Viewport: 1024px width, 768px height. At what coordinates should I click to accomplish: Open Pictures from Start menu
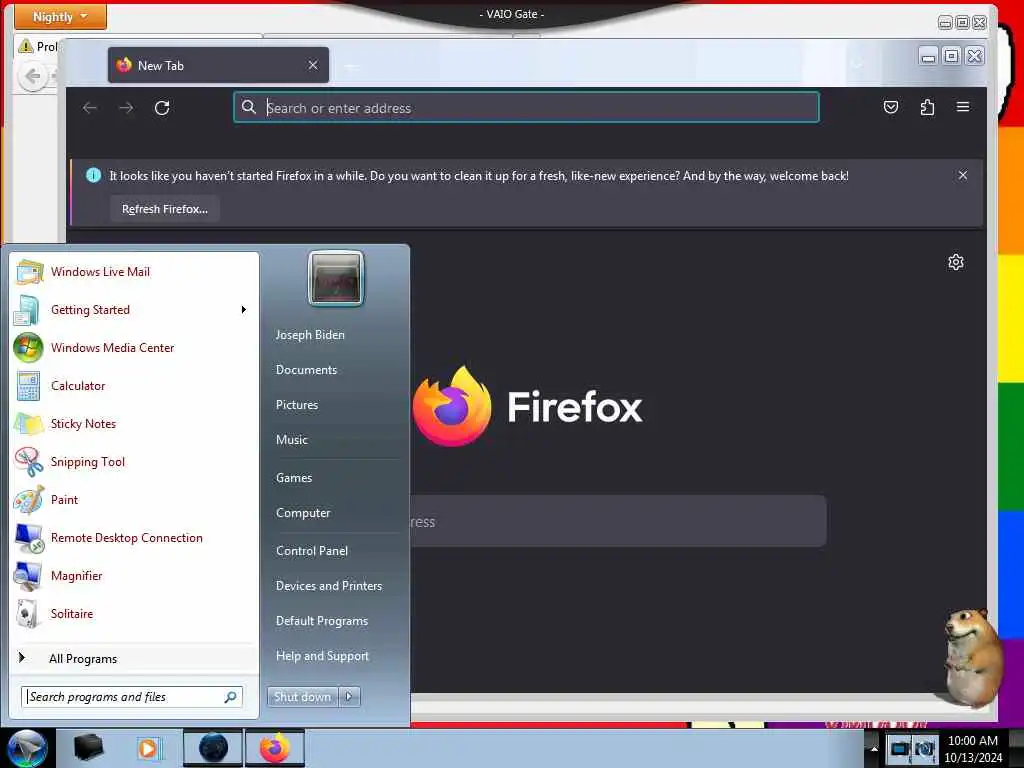(x=296, y=405)
